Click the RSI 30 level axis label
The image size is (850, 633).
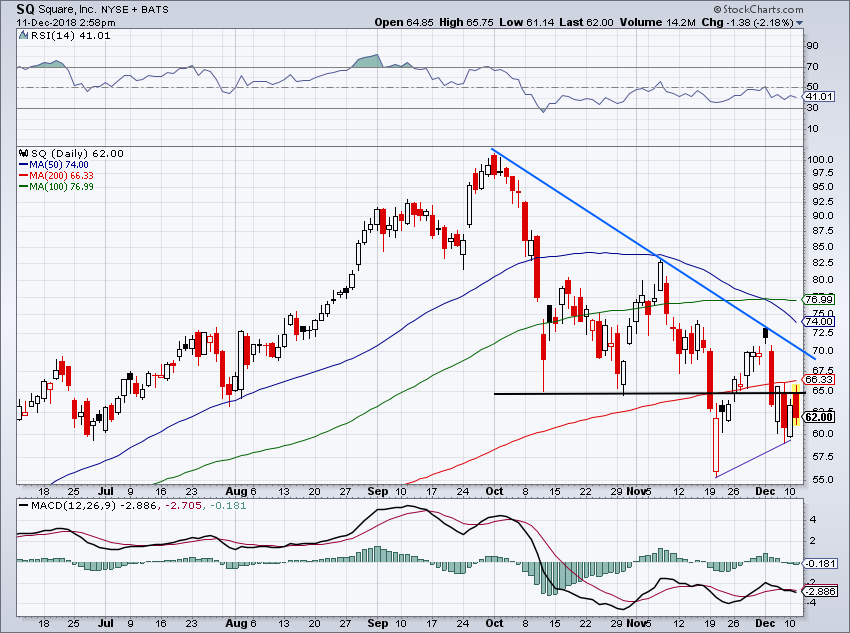tap(813, 107)
